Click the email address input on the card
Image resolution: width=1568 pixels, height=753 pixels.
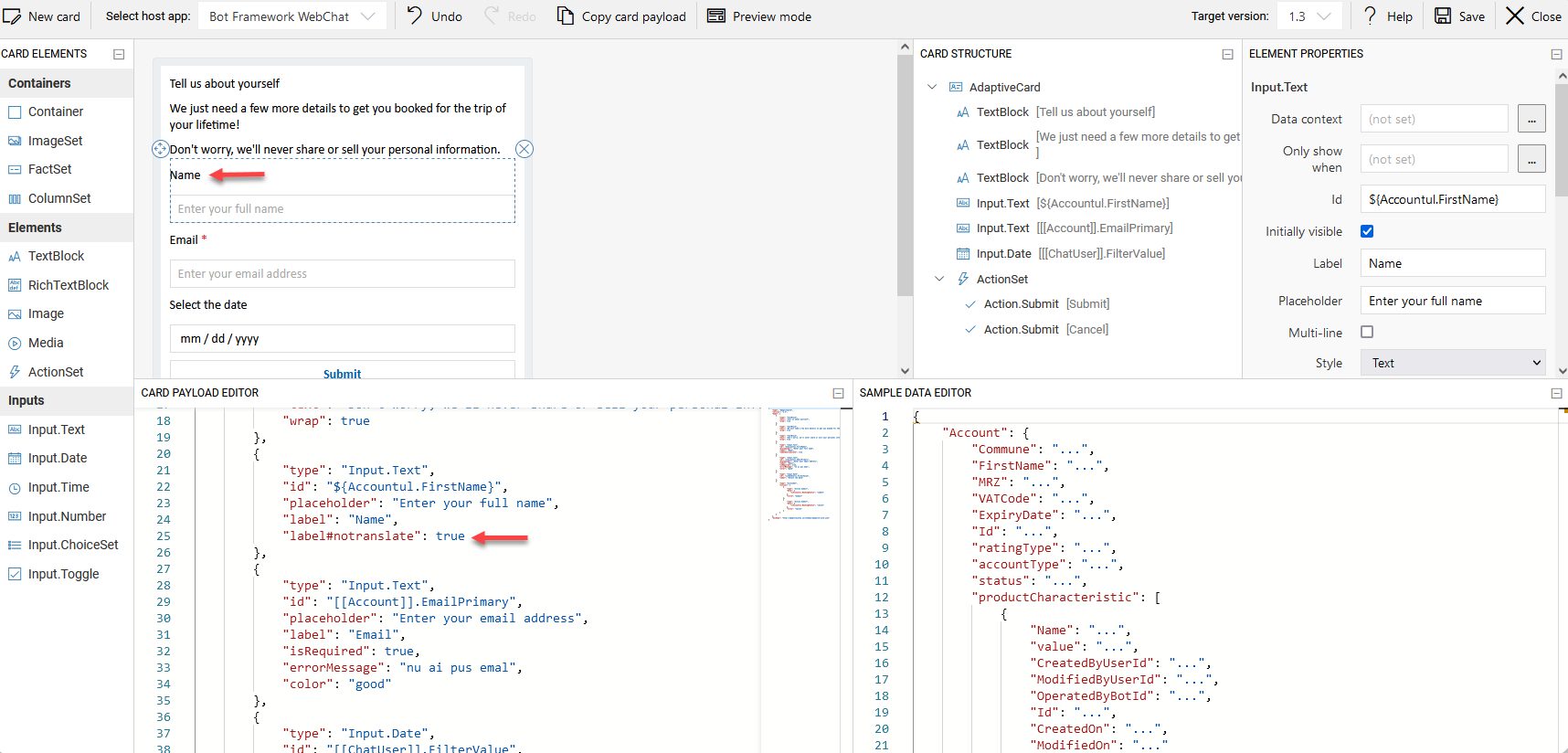click(x=343, y=273)
